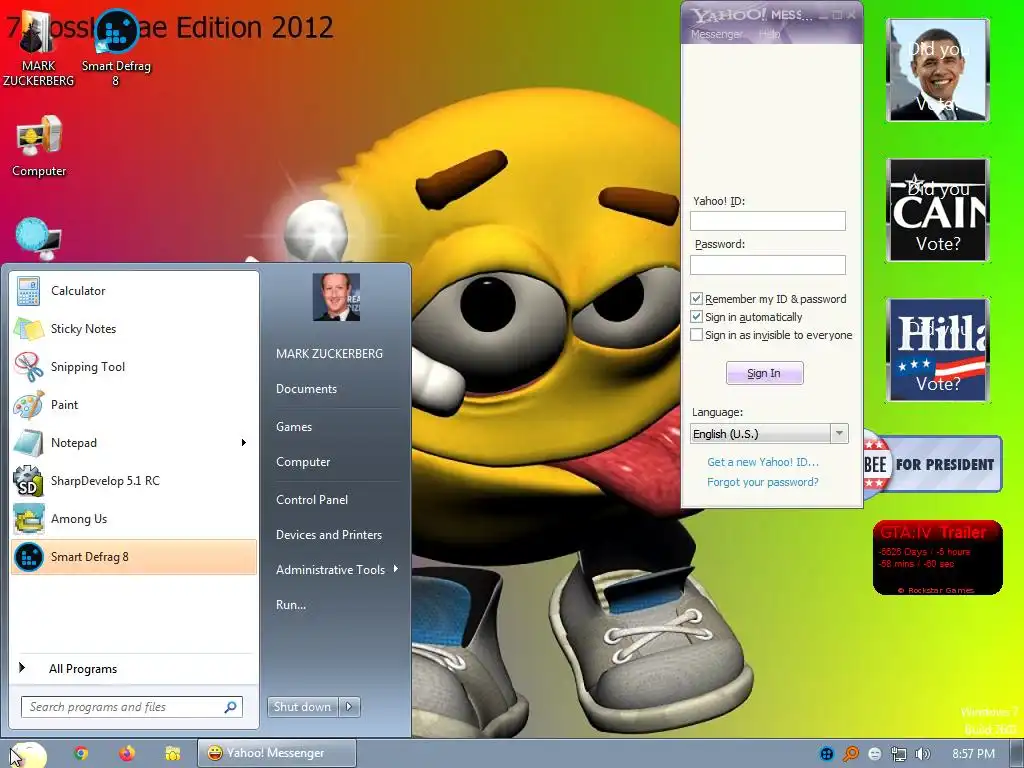Click the Mark Zuckerberg user picture

[x=336, y=297]
